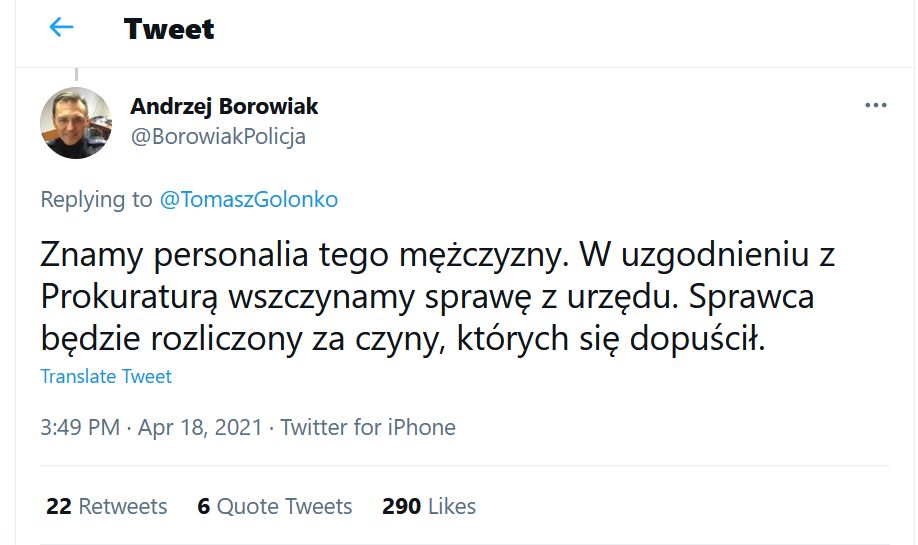Open the 3:49 PM time link

[x=79, y=427]
